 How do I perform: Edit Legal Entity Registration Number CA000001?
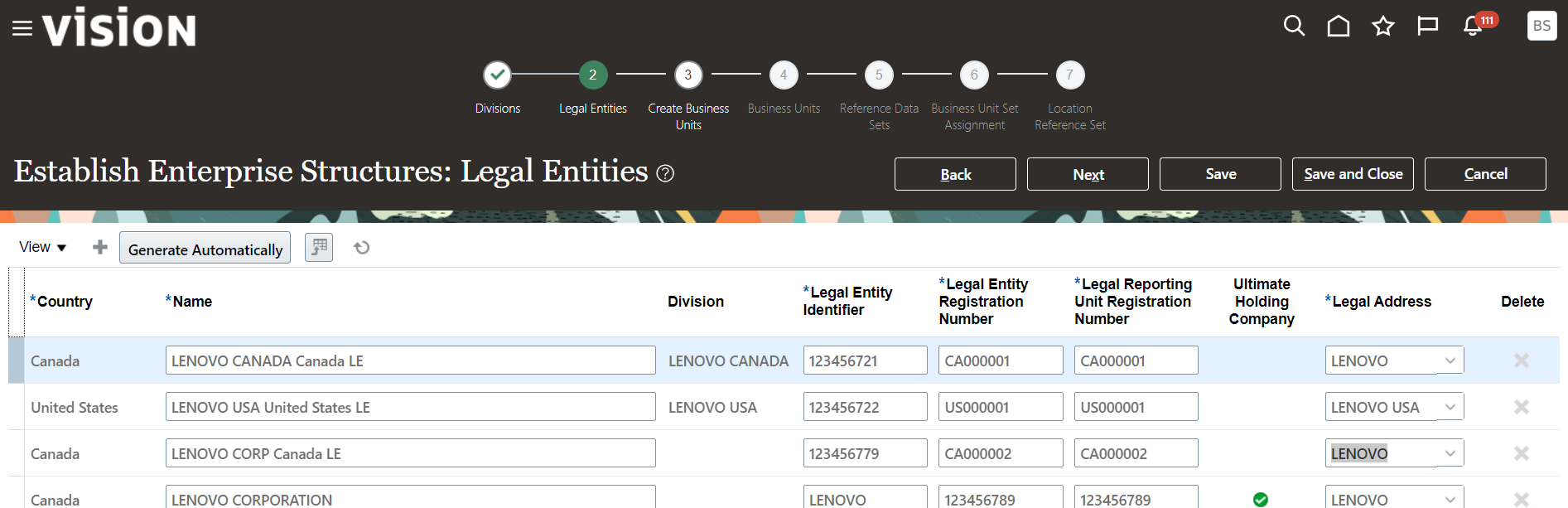(x=1001, y=360)
